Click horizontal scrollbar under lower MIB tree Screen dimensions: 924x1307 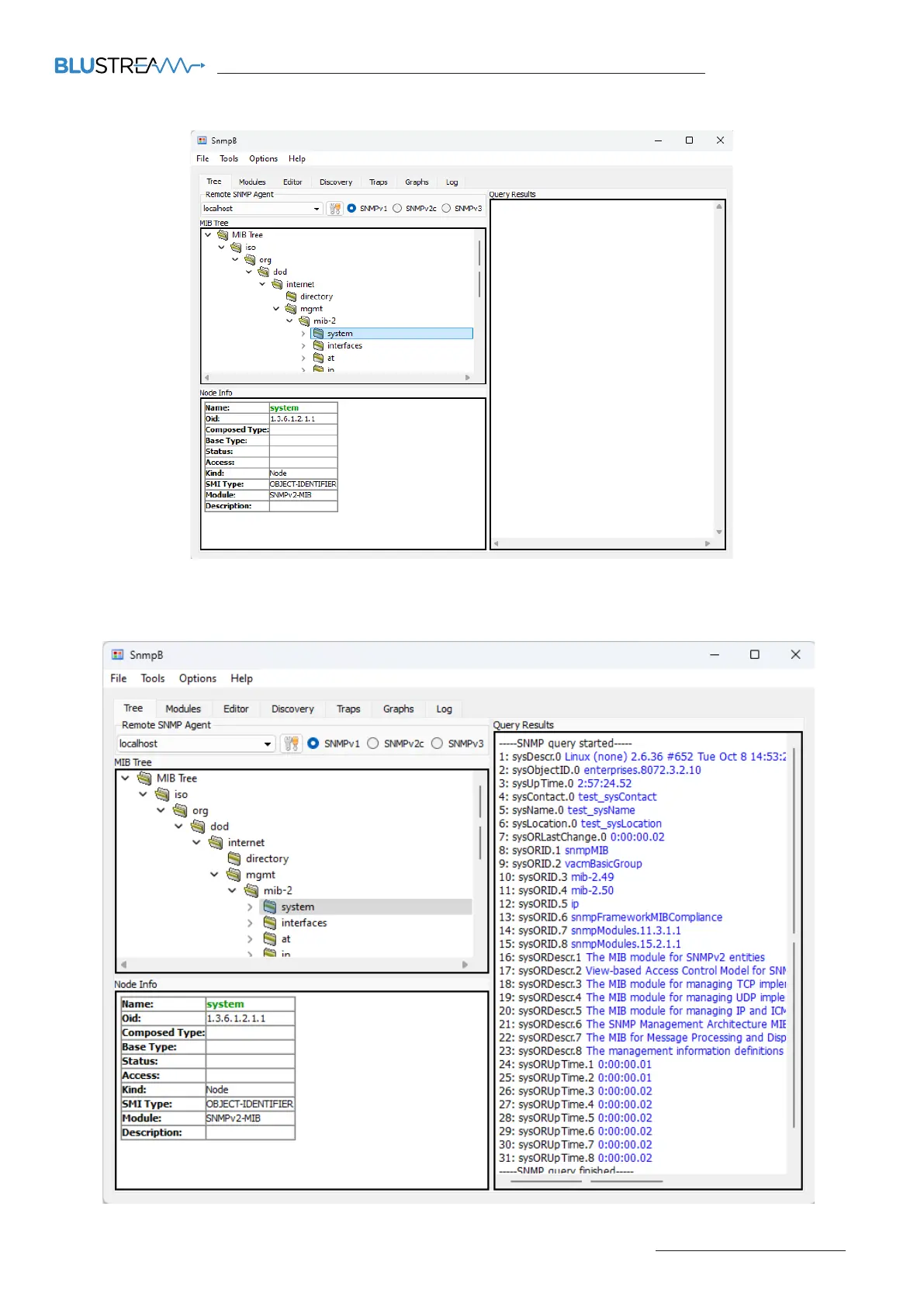[295, 965]
